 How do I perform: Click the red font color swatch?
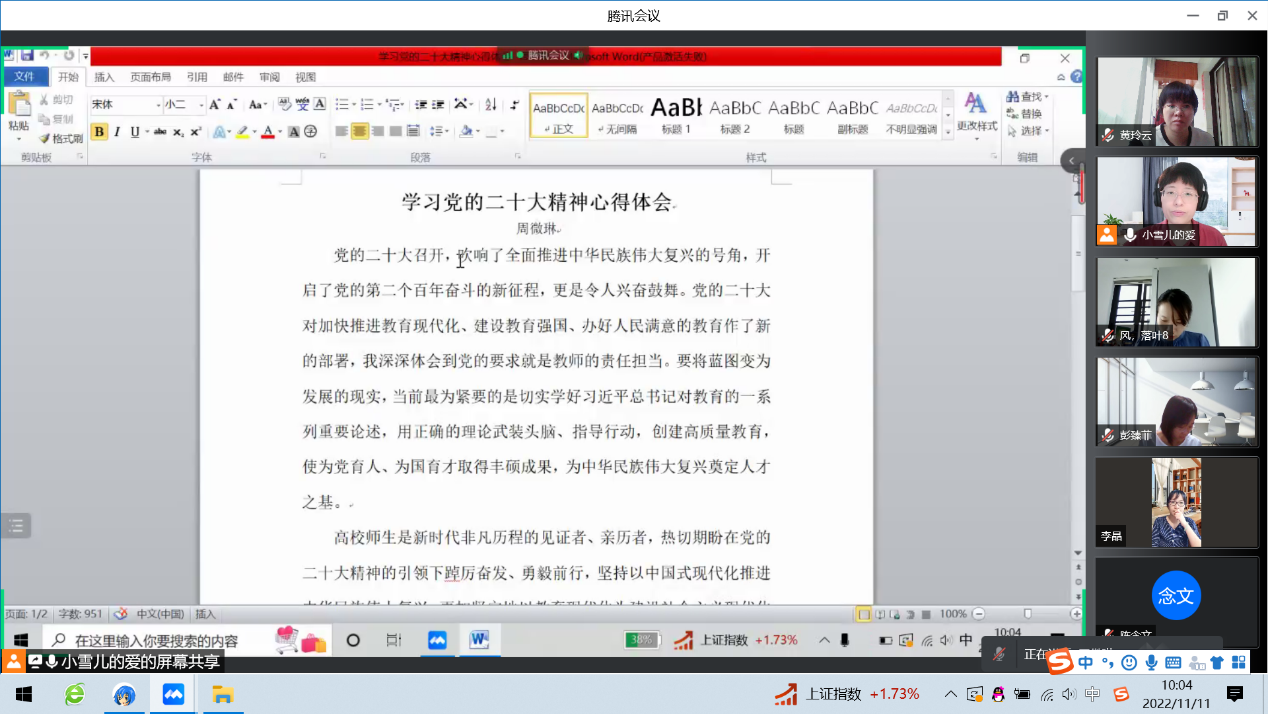point(267,132)
